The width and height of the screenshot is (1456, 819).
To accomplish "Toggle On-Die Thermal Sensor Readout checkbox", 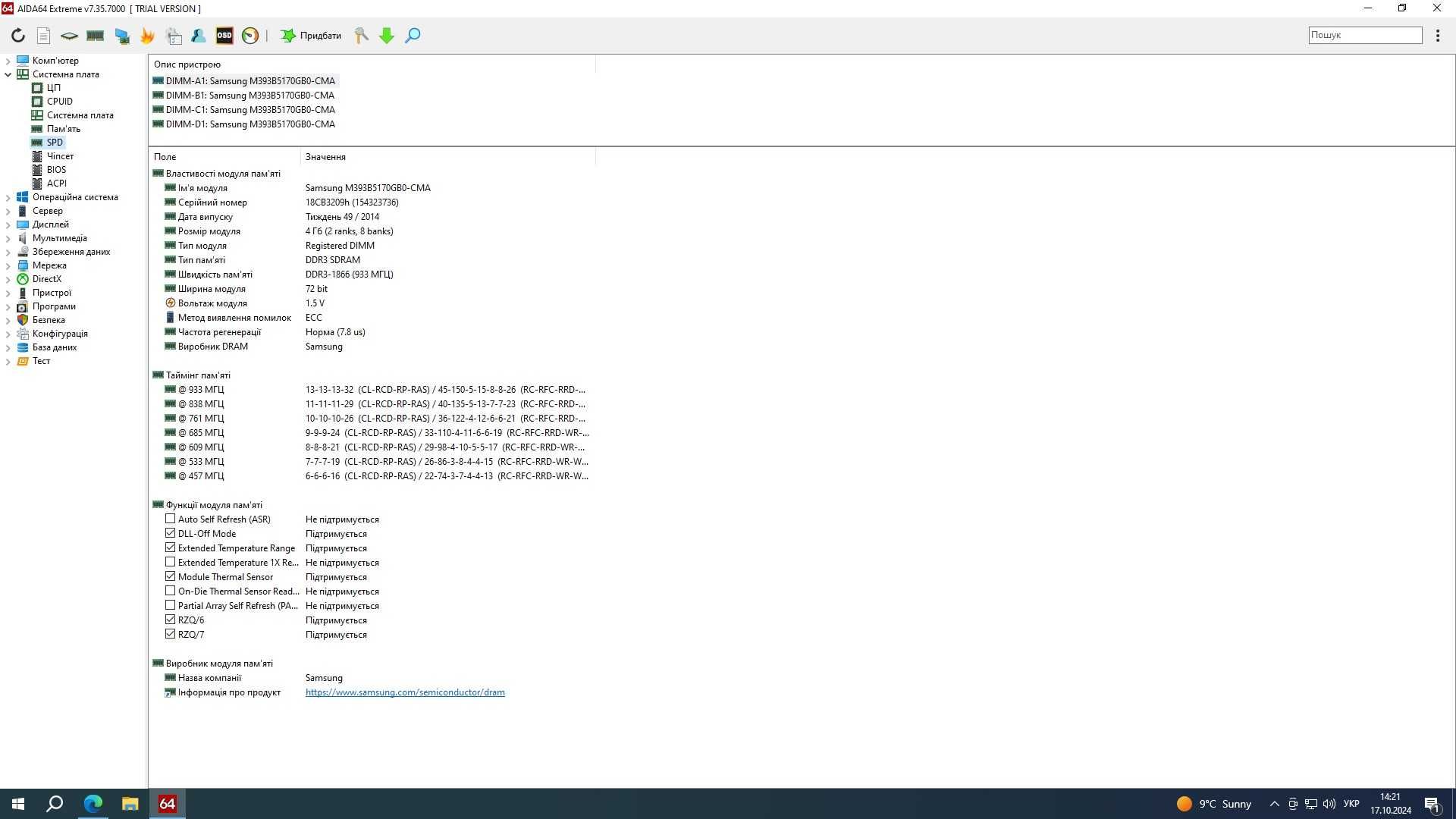I will [170, 591].
